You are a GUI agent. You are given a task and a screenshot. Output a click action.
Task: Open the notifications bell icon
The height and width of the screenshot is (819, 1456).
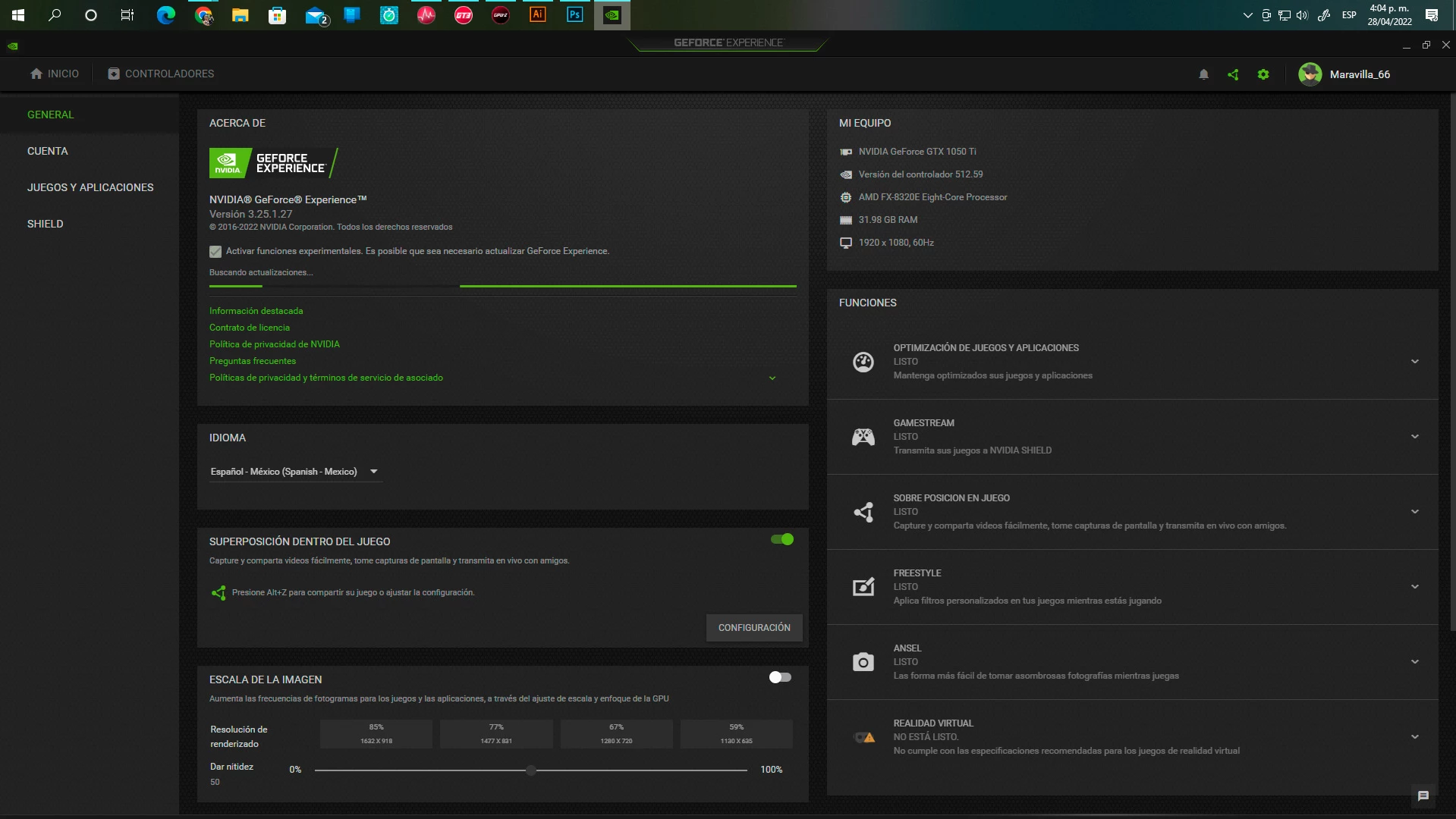coord(1203,74)
